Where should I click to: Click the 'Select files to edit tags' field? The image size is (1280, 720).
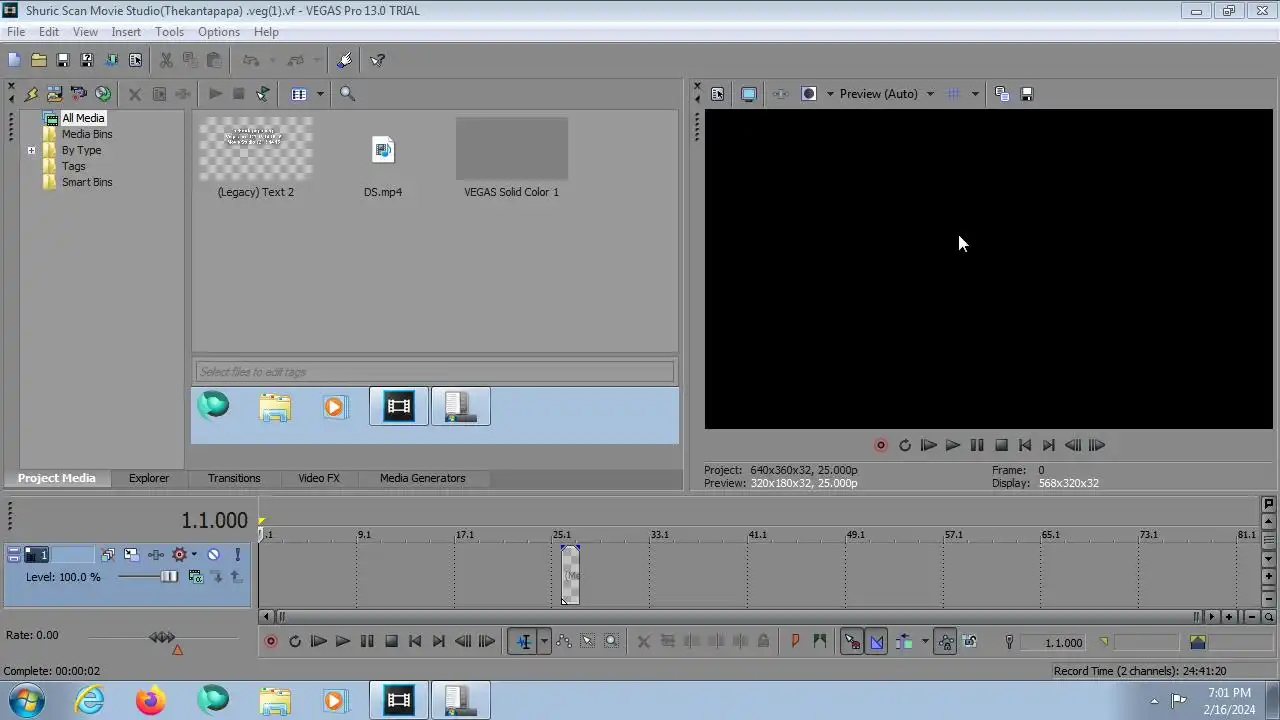click(434, 372)
